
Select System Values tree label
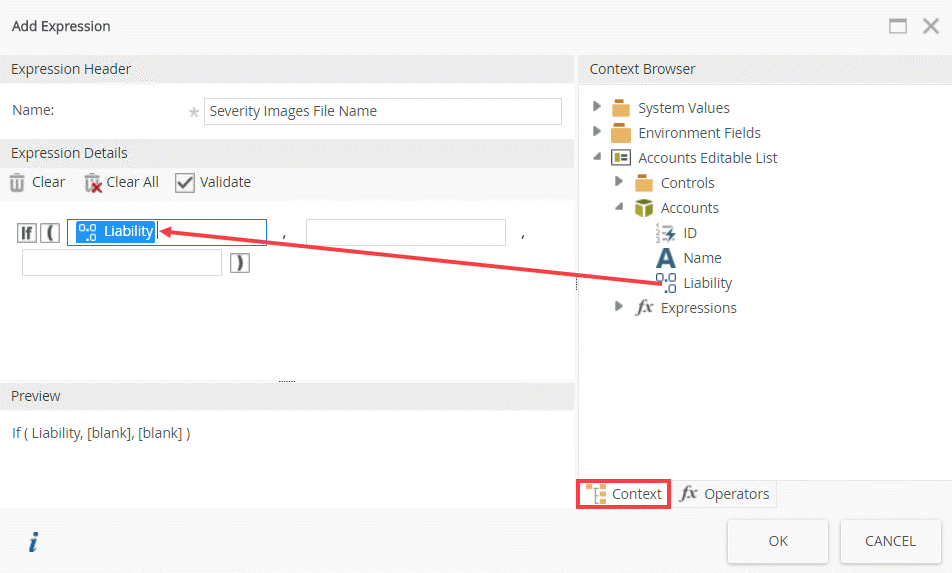(x=684, y=108)
